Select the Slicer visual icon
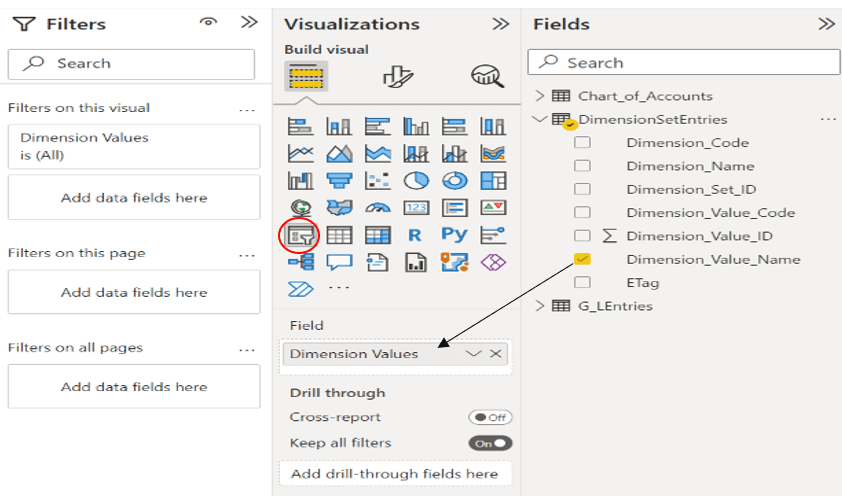The height and width of the screenshot is (496, 842). (300, 235)
